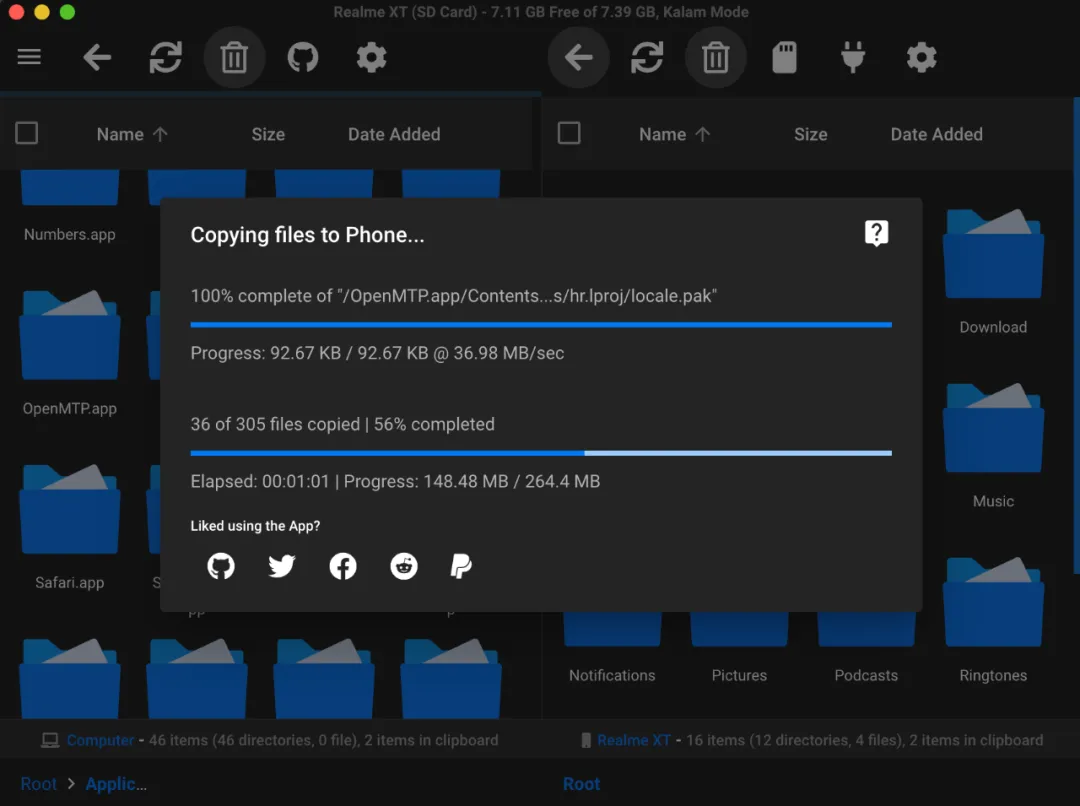Click the Applic... breadcrumb

click(x=116, y=784)
